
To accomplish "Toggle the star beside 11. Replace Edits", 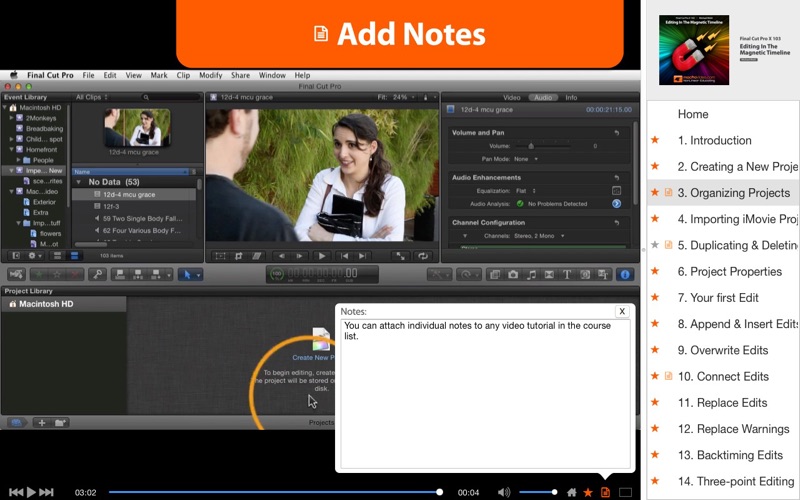I will pos(655,402).
